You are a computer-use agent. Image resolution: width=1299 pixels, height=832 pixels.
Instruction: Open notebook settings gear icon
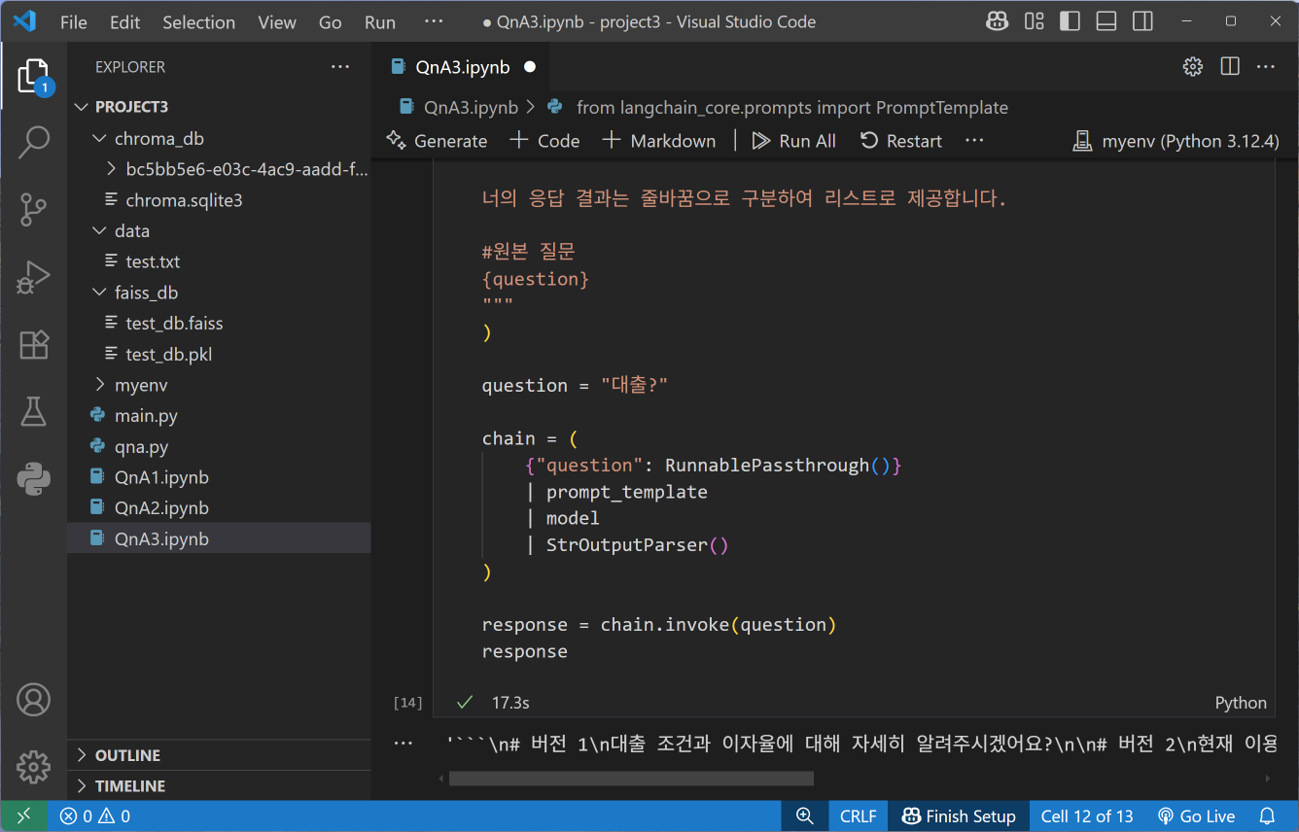click(1192, 67)
